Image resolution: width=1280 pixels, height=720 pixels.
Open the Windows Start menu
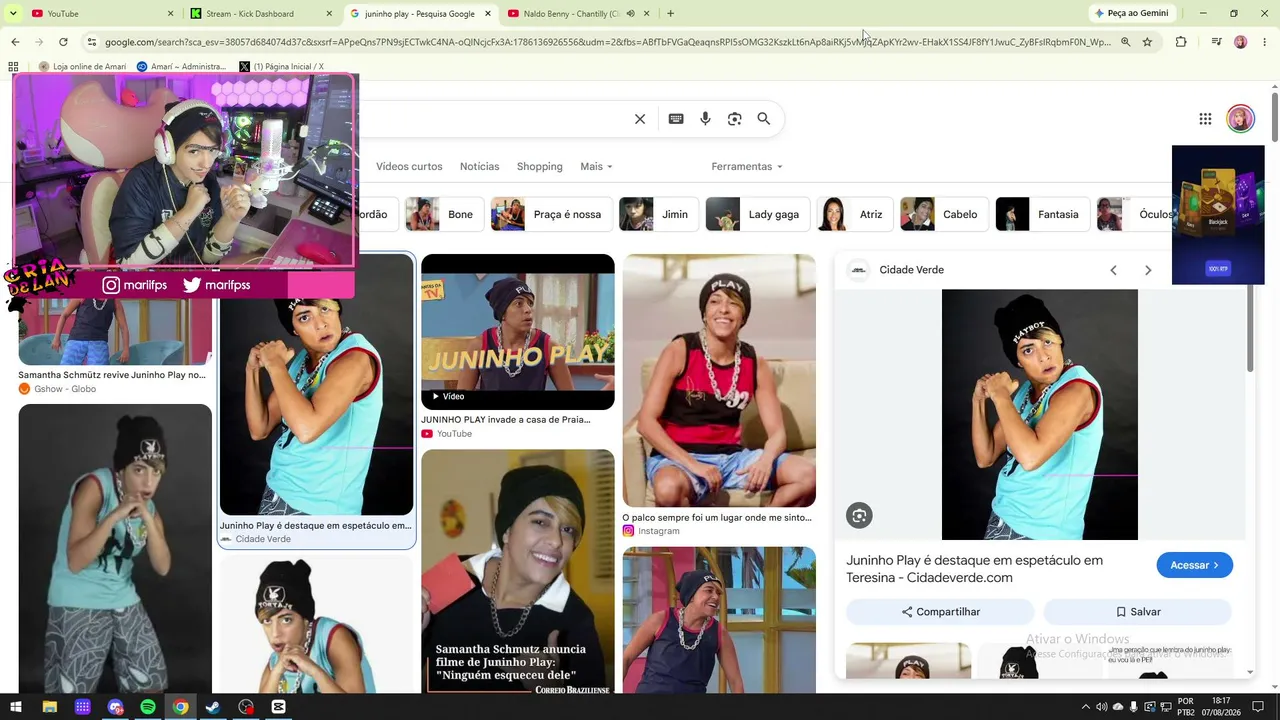click(16, 707)
